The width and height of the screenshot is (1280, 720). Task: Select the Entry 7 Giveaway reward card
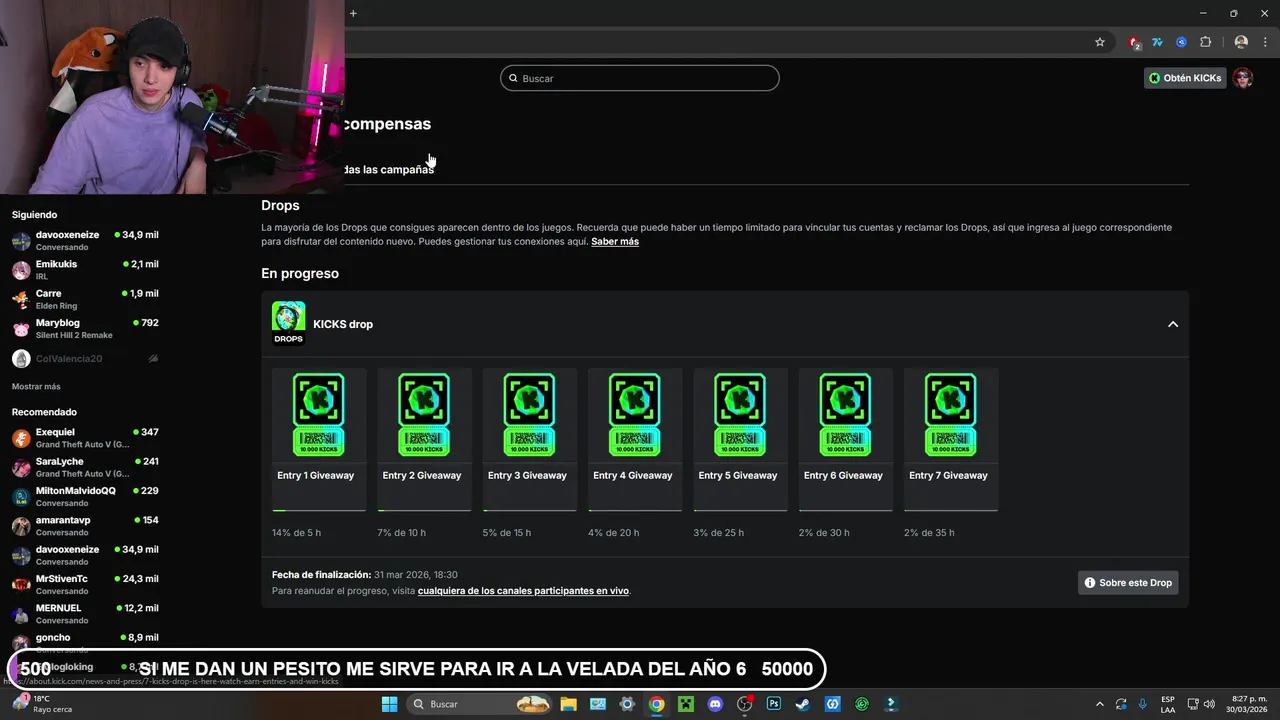(950, 439)
